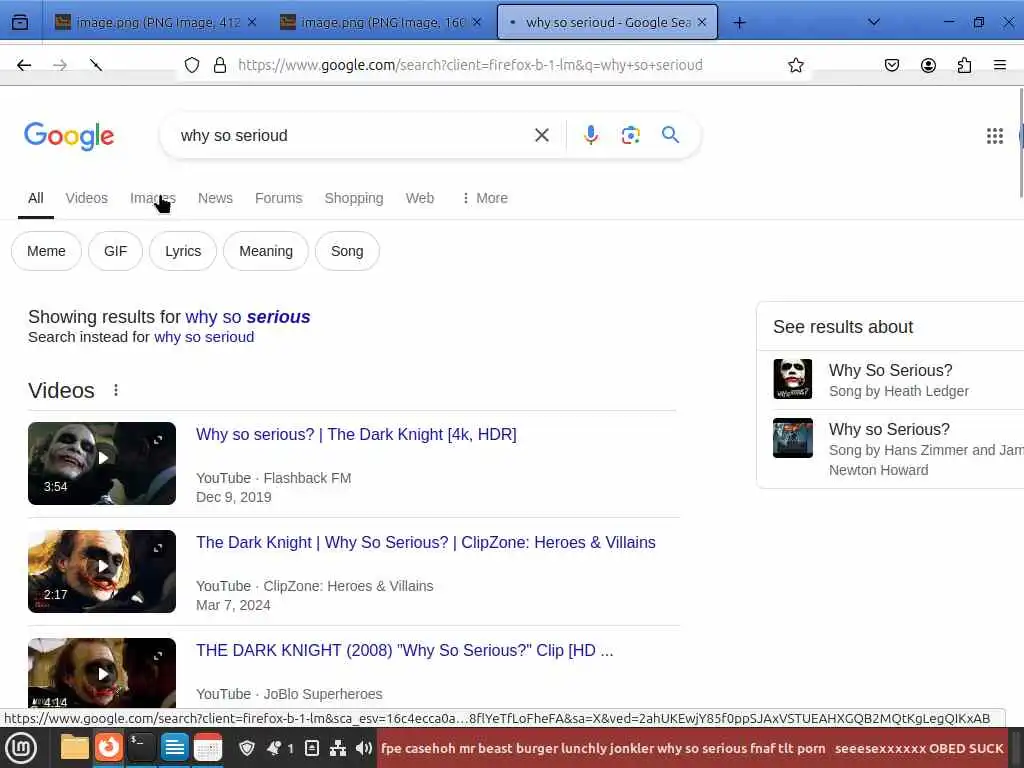Play the 4:14 video thumbnail
Screen dimensions: 1024x768
(102, 673)
